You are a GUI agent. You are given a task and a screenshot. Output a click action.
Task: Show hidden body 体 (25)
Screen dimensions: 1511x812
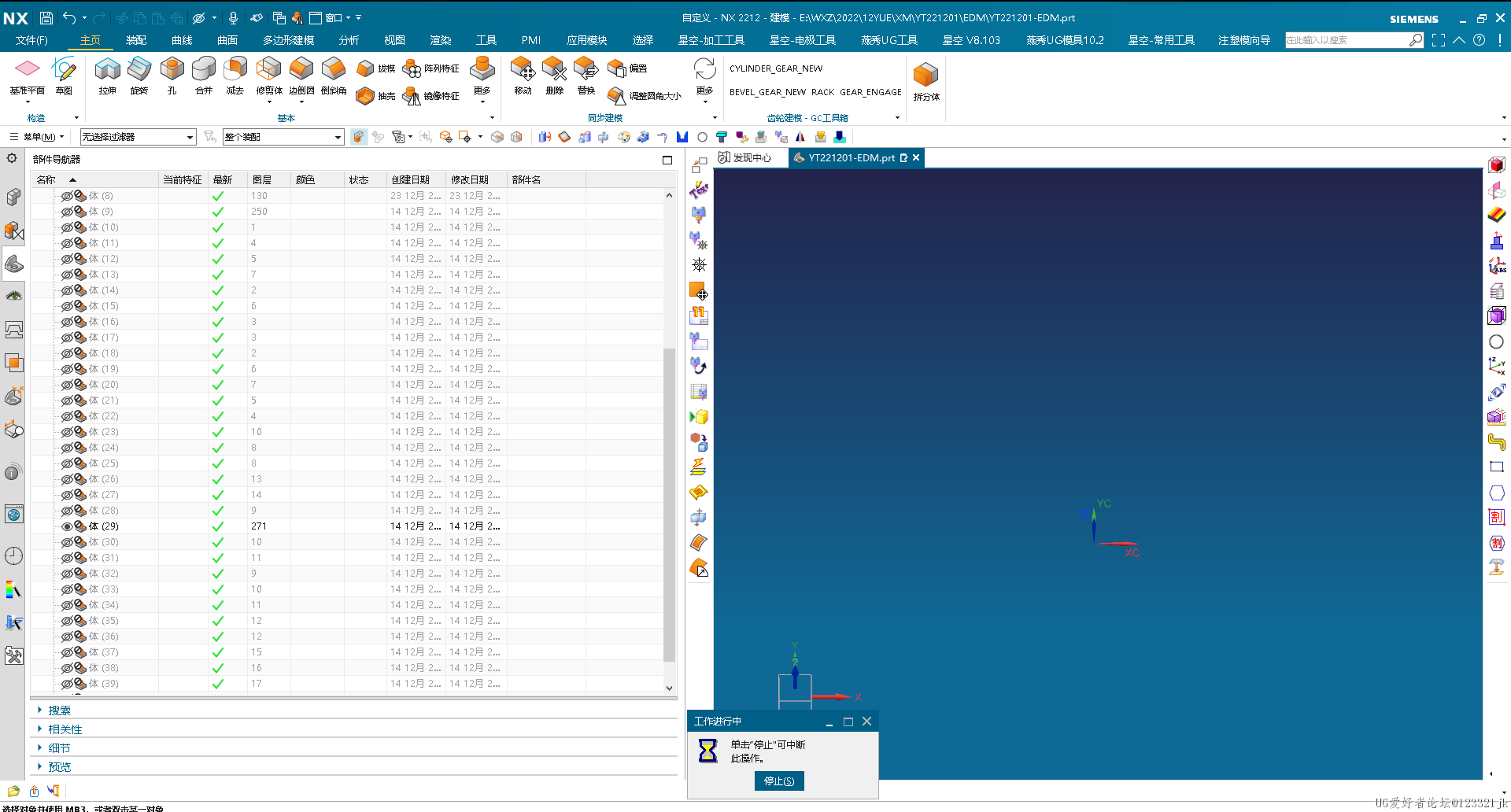point(67,463)
